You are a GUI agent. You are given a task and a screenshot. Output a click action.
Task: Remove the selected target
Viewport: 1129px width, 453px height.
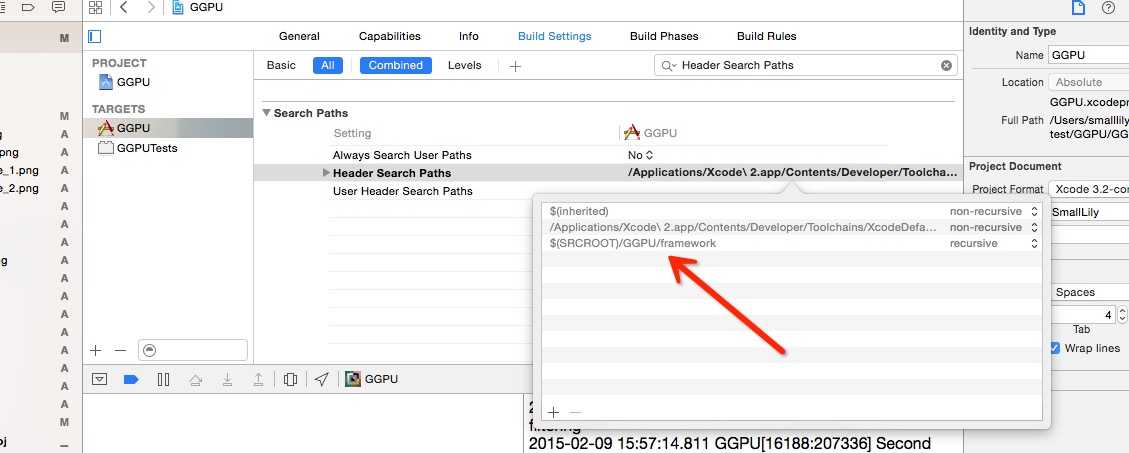pos(120,351)
